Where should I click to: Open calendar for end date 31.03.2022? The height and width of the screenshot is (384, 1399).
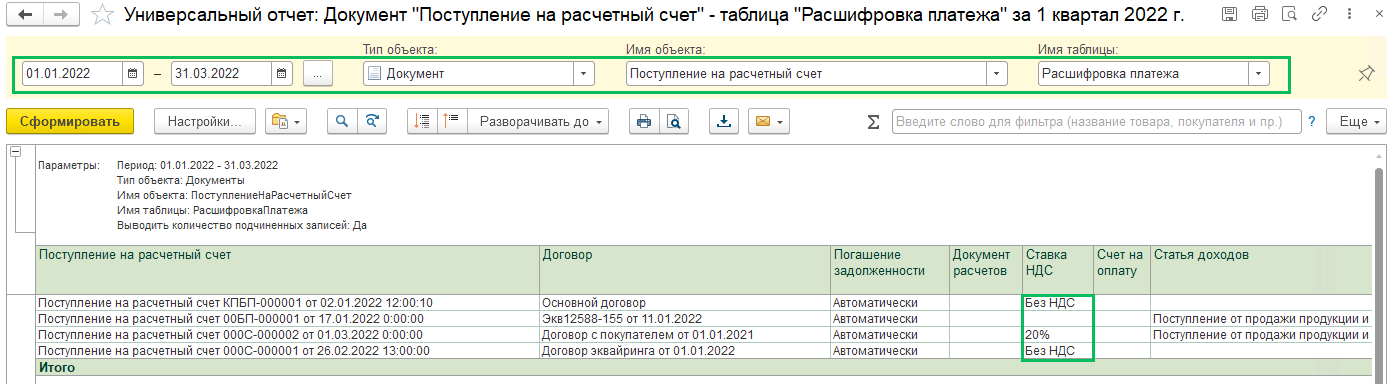(x=282, y=73)
